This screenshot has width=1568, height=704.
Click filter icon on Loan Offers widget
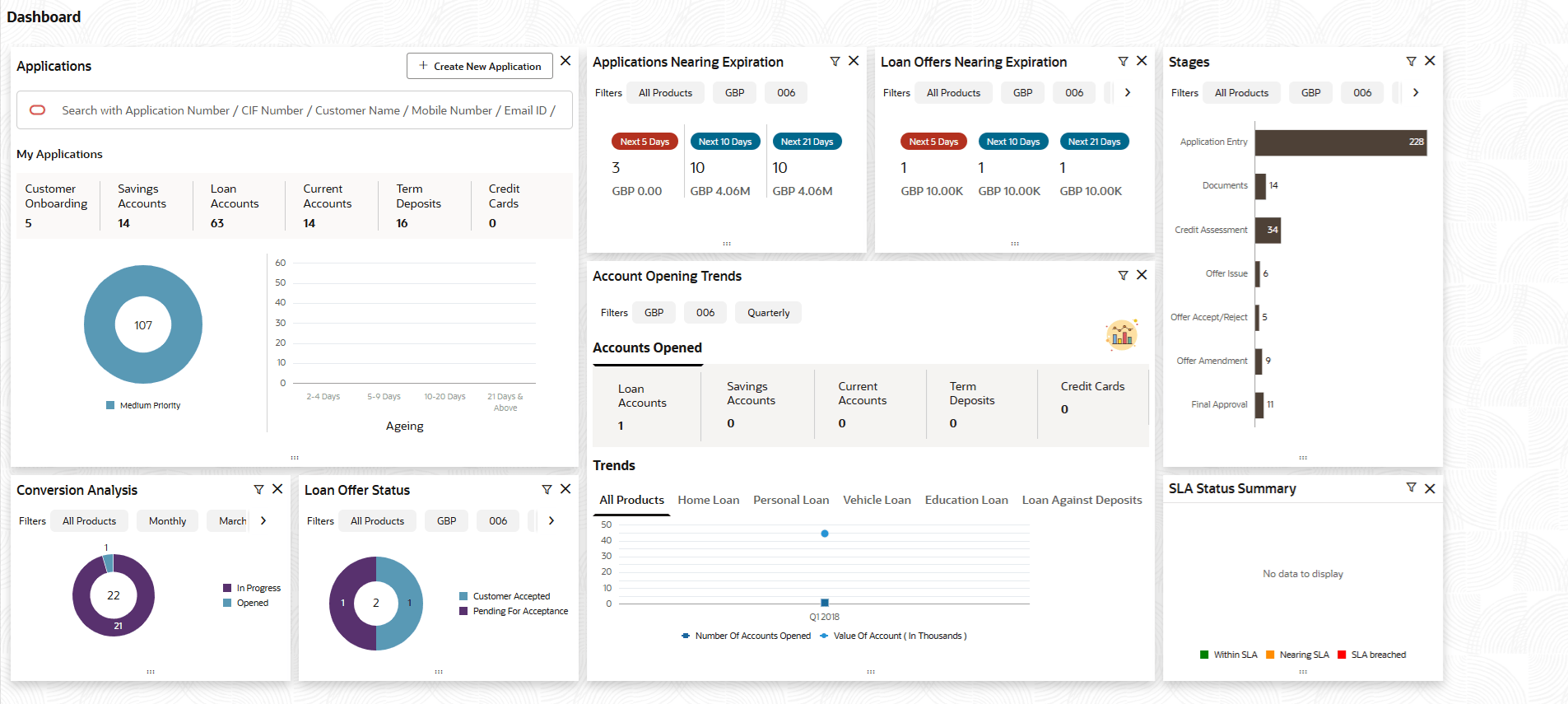click(x=1123, y=62)
